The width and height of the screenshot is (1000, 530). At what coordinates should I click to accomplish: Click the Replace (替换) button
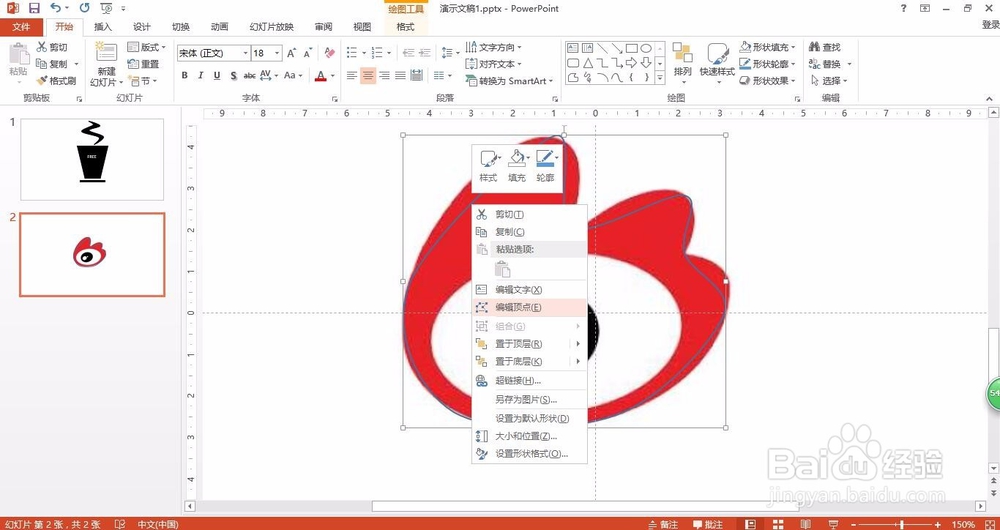[830, 64]
